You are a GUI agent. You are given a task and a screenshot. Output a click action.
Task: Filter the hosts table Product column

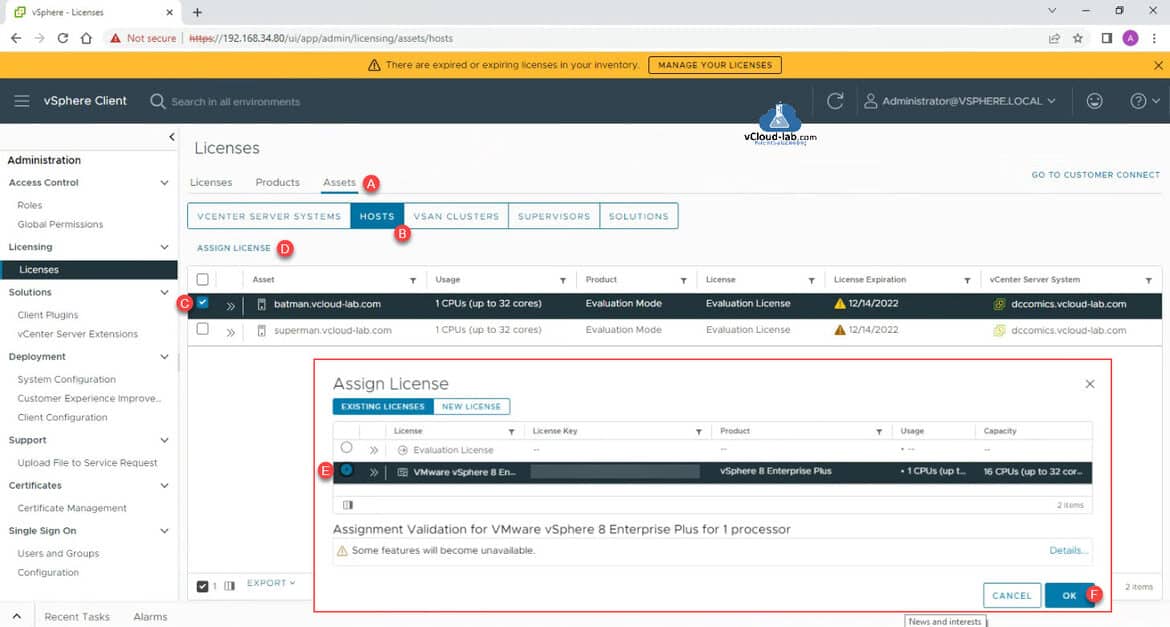click(x=683, y=281)
